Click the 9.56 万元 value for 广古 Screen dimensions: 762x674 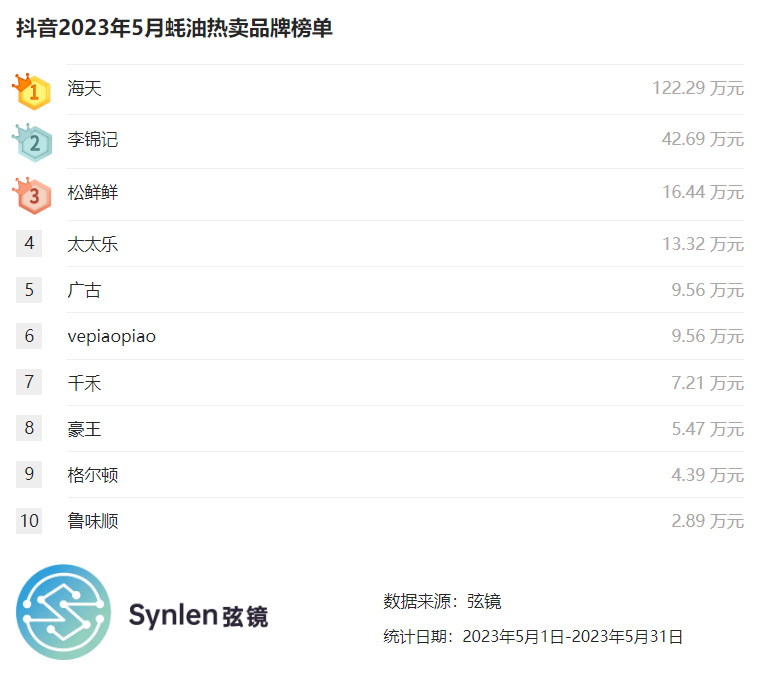click(708, 290)
